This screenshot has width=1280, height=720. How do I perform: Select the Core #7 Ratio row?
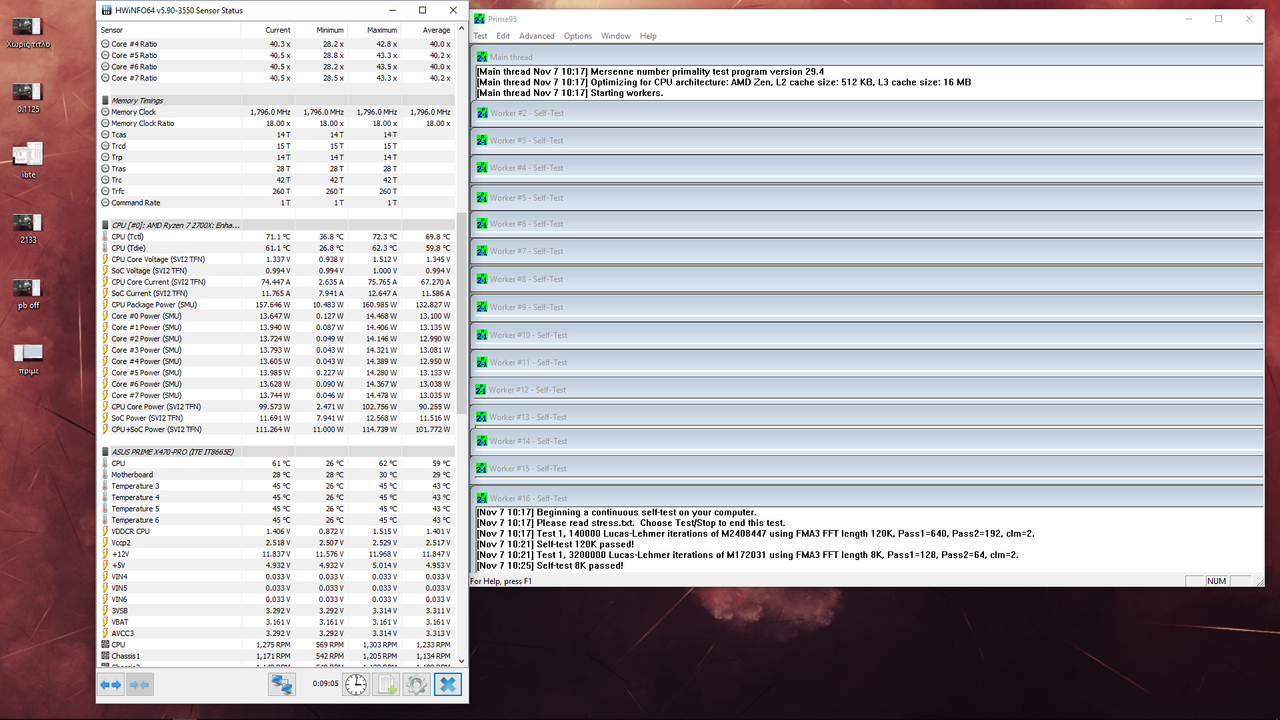(276, 78)
